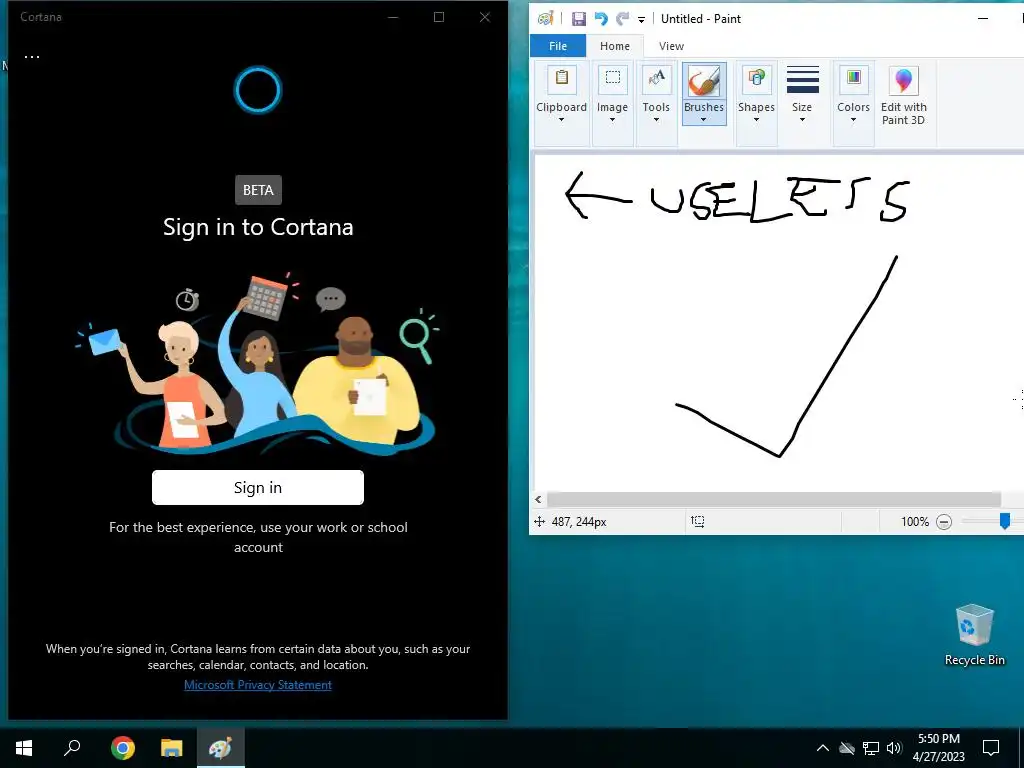Screen dimensions: 1024x768
Task: Expand the Size dropdown arrow
Action: coord(802,120)
